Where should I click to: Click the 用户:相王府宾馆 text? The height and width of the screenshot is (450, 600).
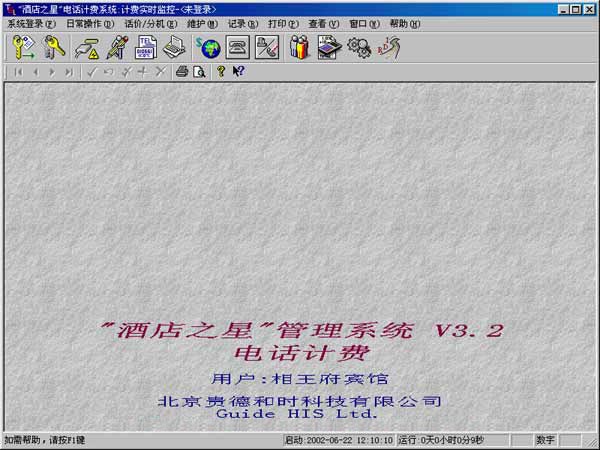point(300,379)
